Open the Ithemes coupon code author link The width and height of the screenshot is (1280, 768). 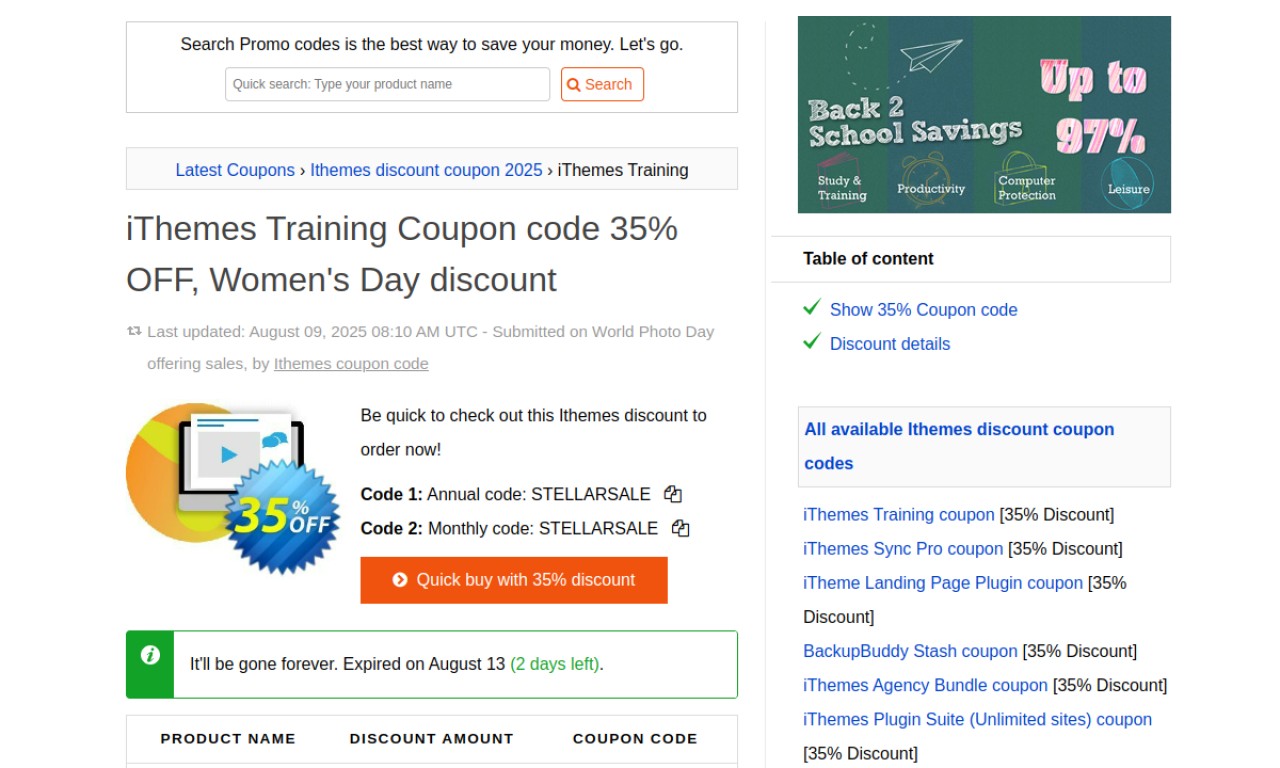tap(351, 364)
